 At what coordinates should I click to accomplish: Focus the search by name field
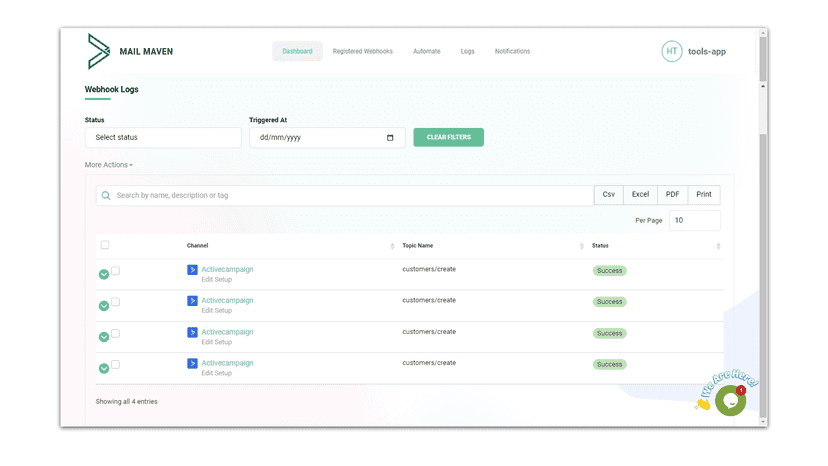pyautogui.click(x=345, y=195)
